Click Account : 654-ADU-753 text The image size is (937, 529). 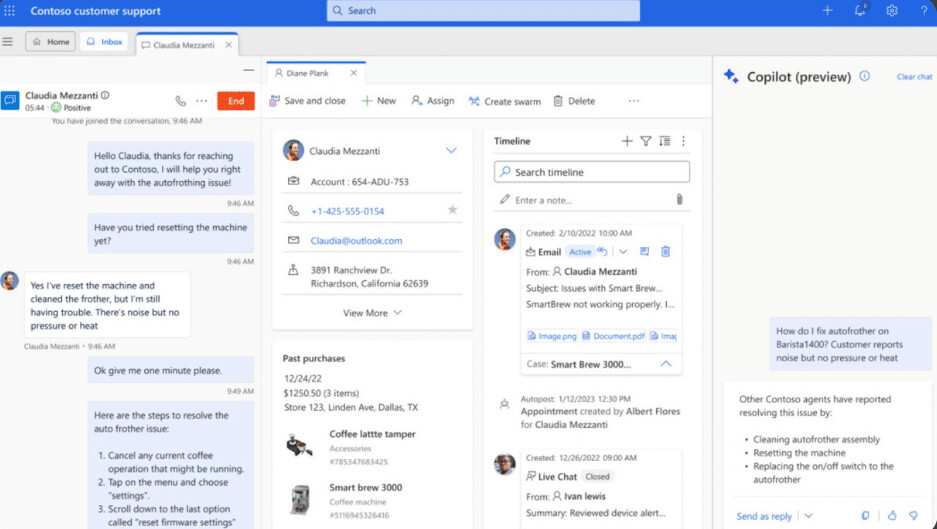(360, 182)
